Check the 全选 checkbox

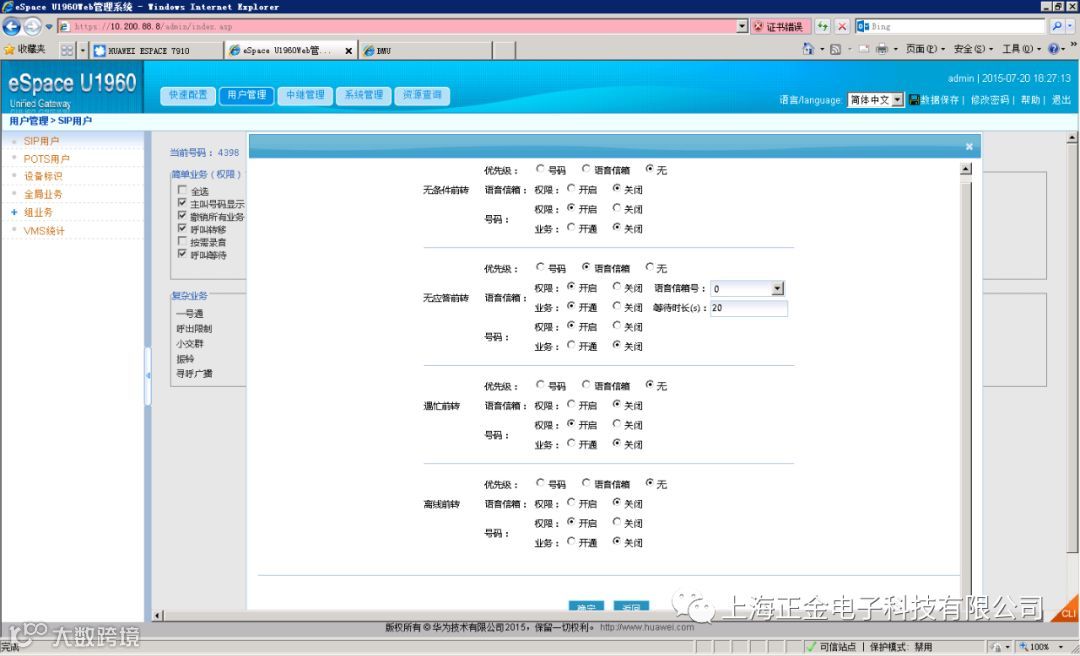[182, 189]
